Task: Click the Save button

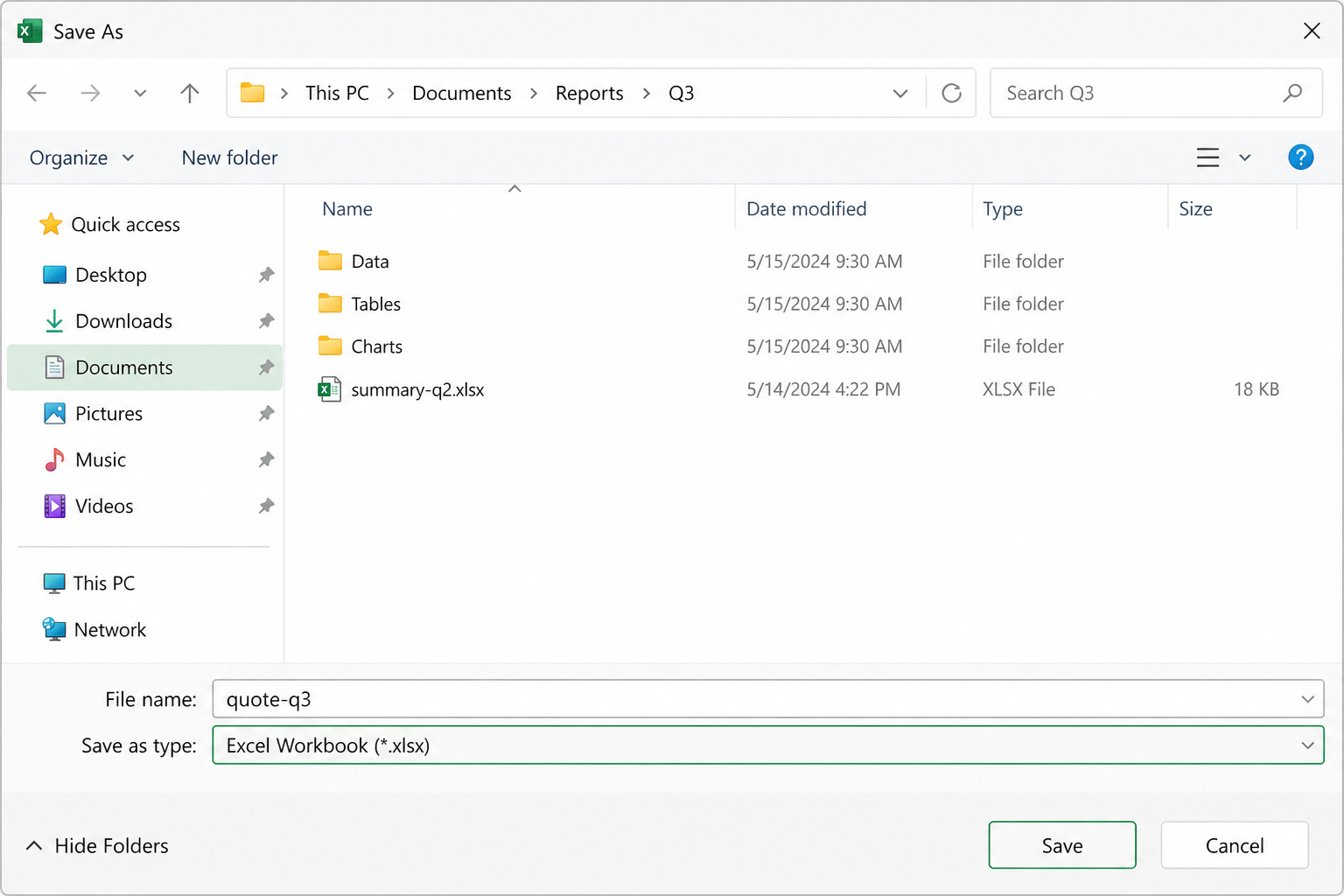Action: coord(1062,845)
